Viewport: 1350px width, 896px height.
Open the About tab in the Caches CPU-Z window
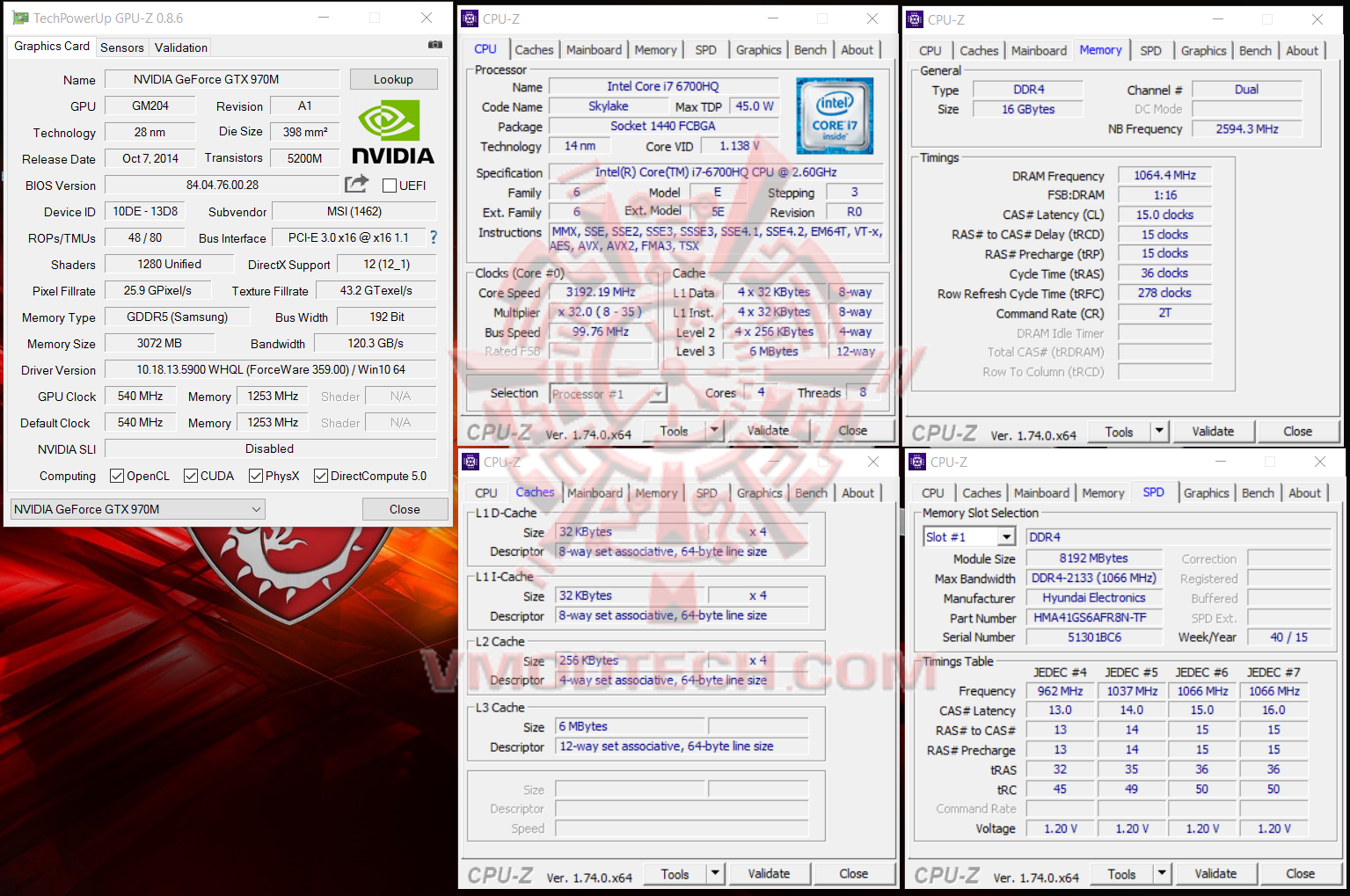click(857, 493)
